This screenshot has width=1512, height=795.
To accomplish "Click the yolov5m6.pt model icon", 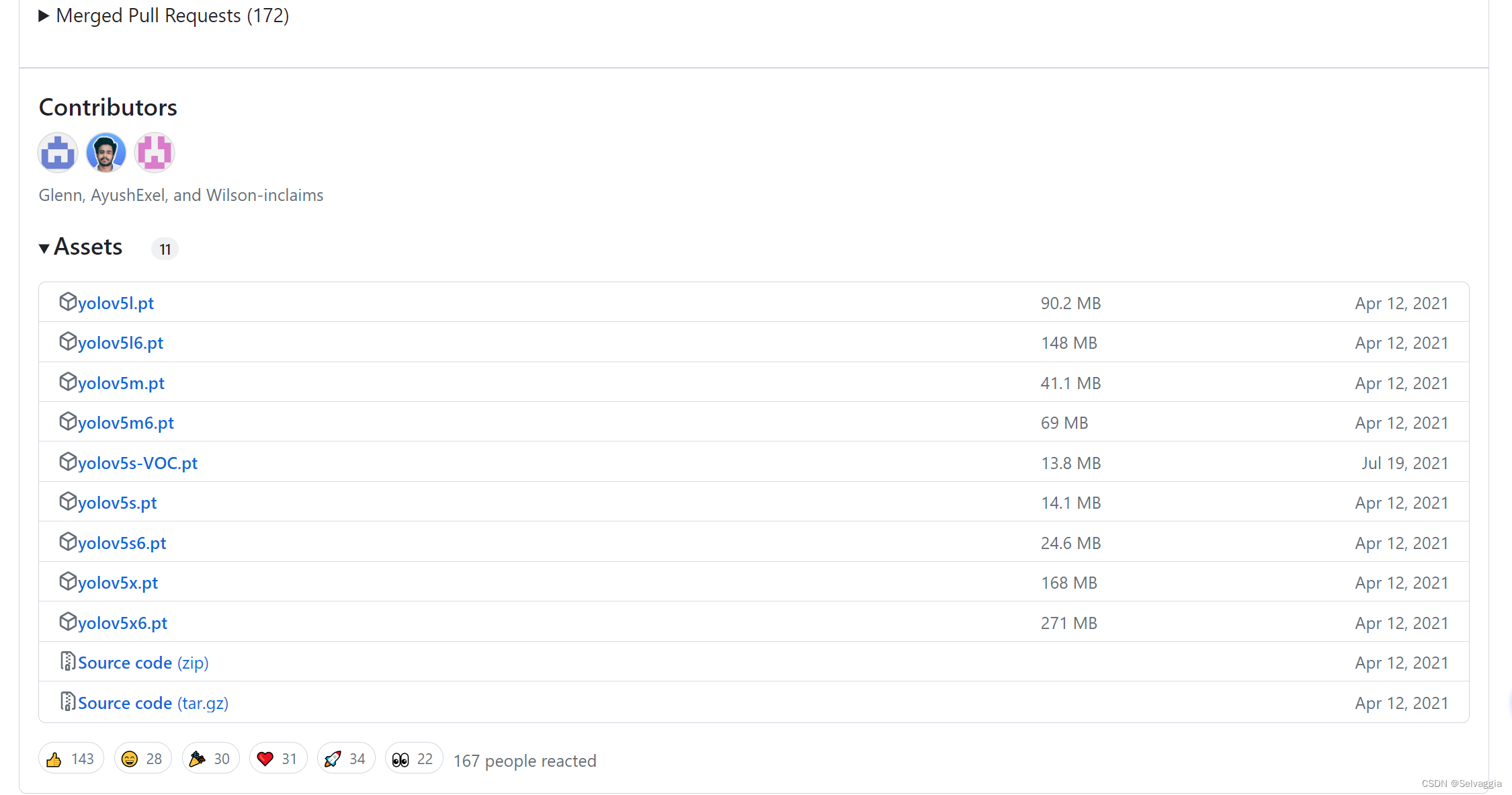I will coord(67,422).
